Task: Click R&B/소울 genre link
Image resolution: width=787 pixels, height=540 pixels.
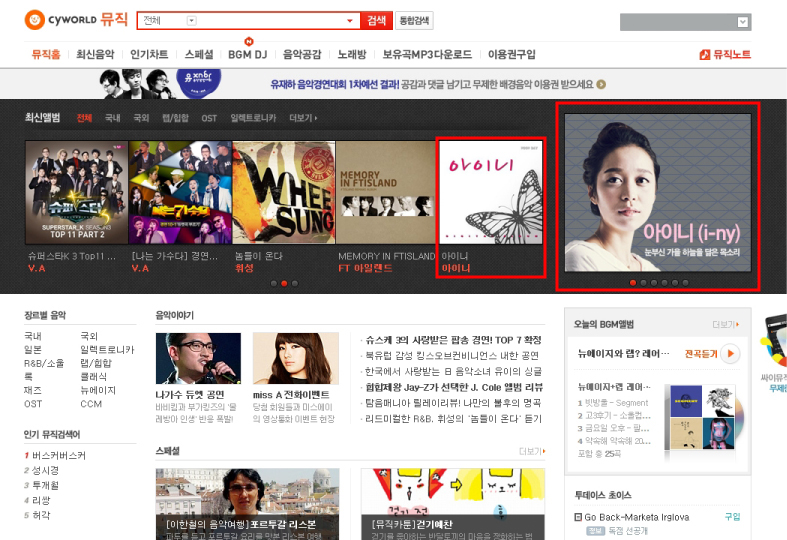Action: point(44,363)
